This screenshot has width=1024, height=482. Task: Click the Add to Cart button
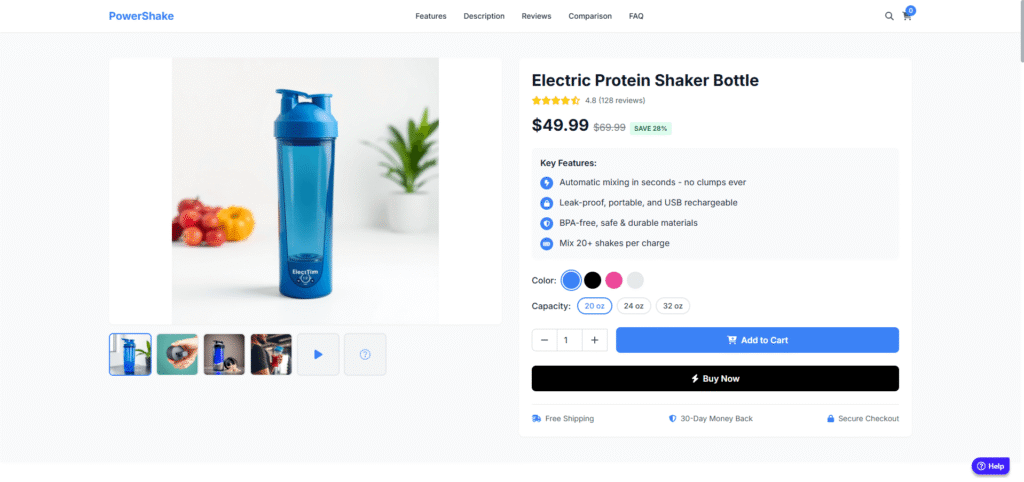(758, 340)
